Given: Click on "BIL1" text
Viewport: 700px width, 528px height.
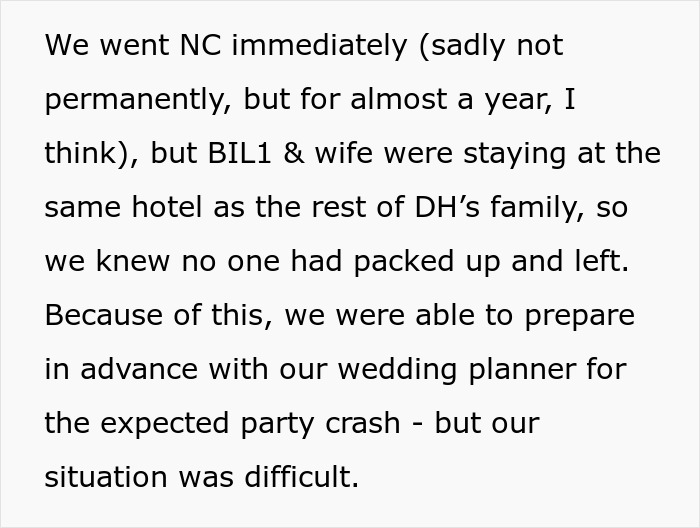Looking at the screenshot, I should tap(240, 153).
